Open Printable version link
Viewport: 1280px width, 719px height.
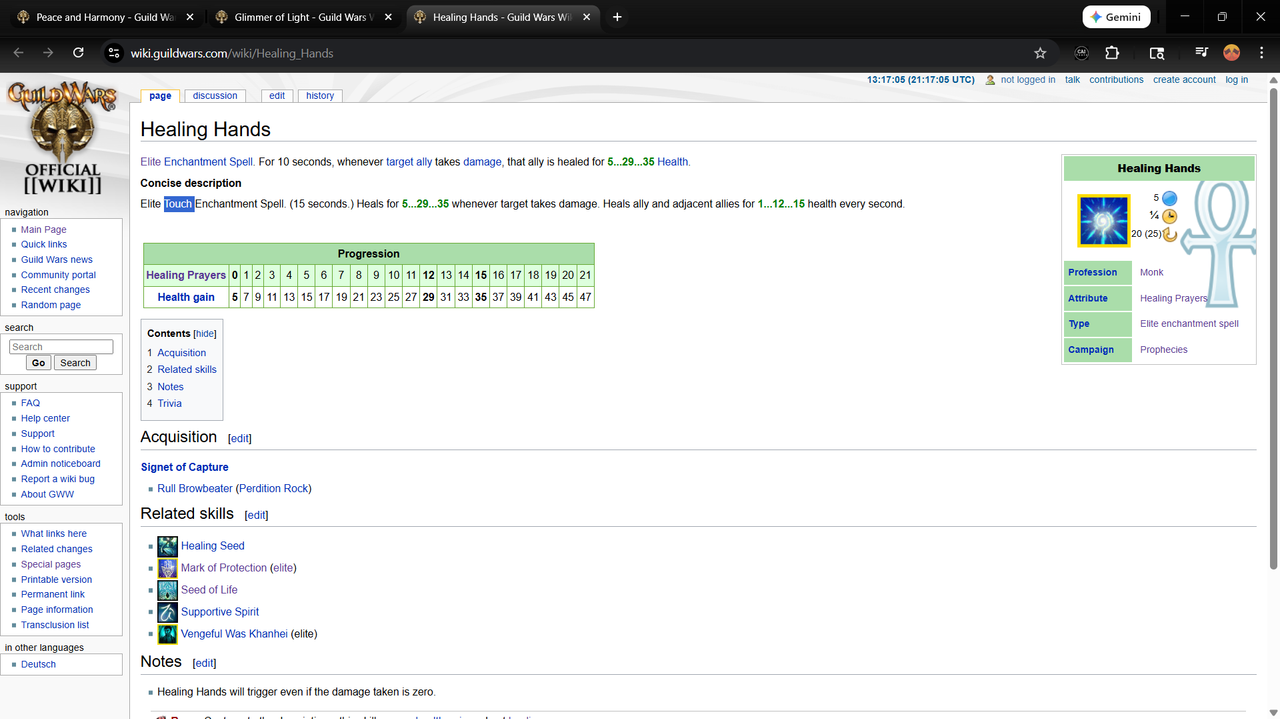(x=56, y=580)
